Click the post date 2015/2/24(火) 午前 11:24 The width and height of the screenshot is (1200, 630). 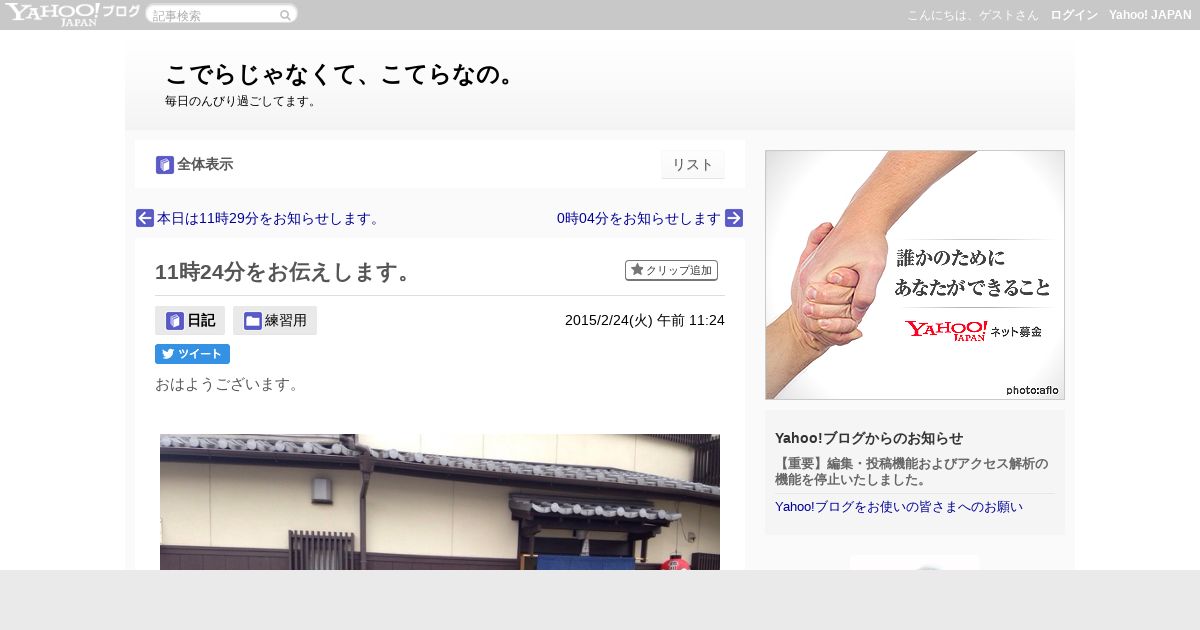pos(645,320)
